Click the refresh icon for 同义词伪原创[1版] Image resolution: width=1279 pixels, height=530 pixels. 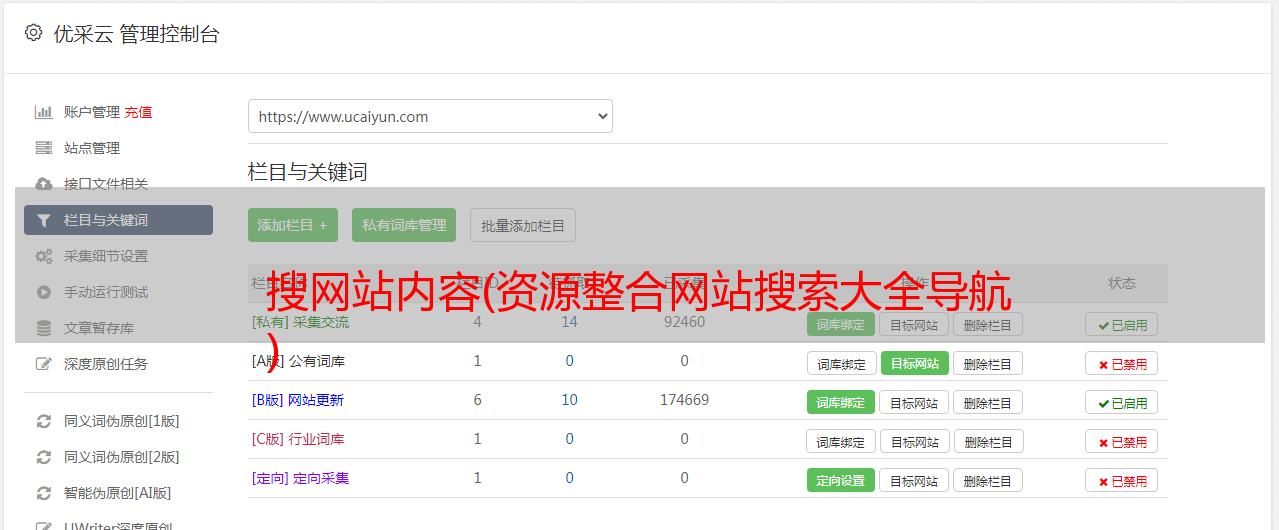tap(43, 421)
